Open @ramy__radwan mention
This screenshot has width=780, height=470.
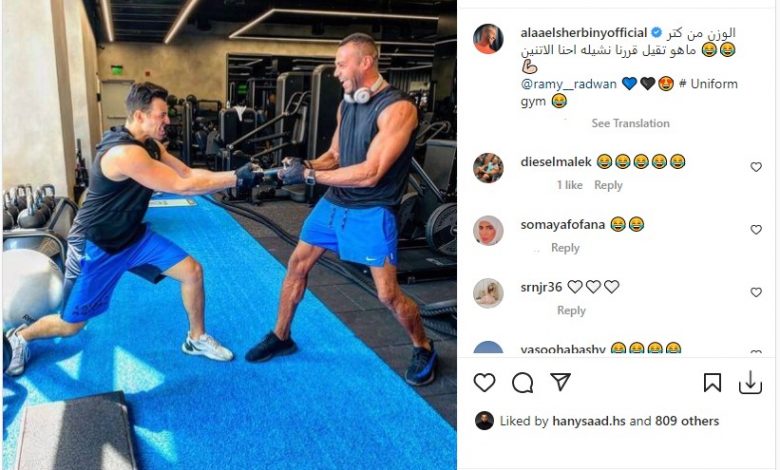tap(569, 84)
